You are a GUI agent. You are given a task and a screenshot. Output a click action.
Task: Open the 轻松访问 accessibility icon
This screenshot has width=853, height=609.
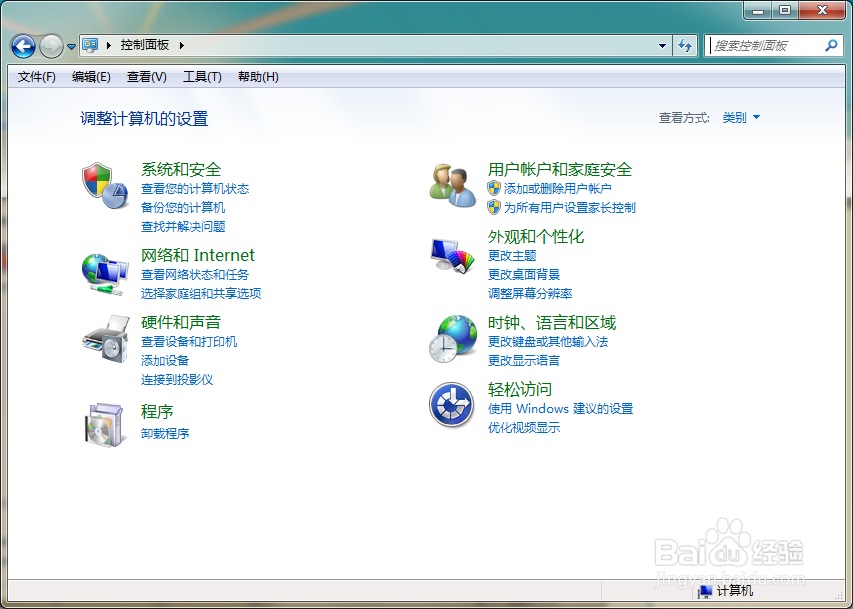coord(451,405)
